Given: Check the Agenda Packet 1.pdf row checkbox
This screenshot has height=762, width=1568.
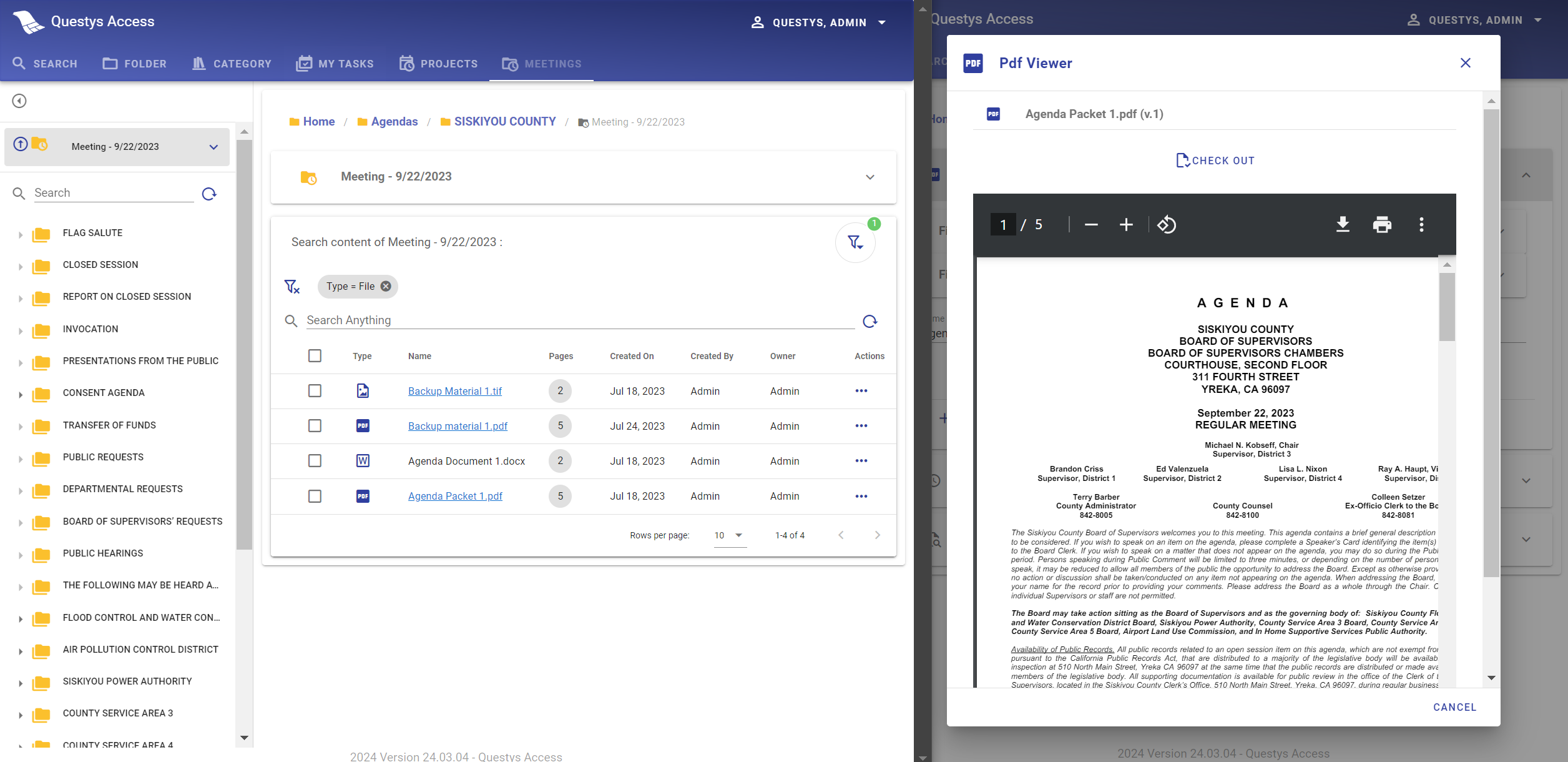Looking at the screenshot, I should point(315,497).
